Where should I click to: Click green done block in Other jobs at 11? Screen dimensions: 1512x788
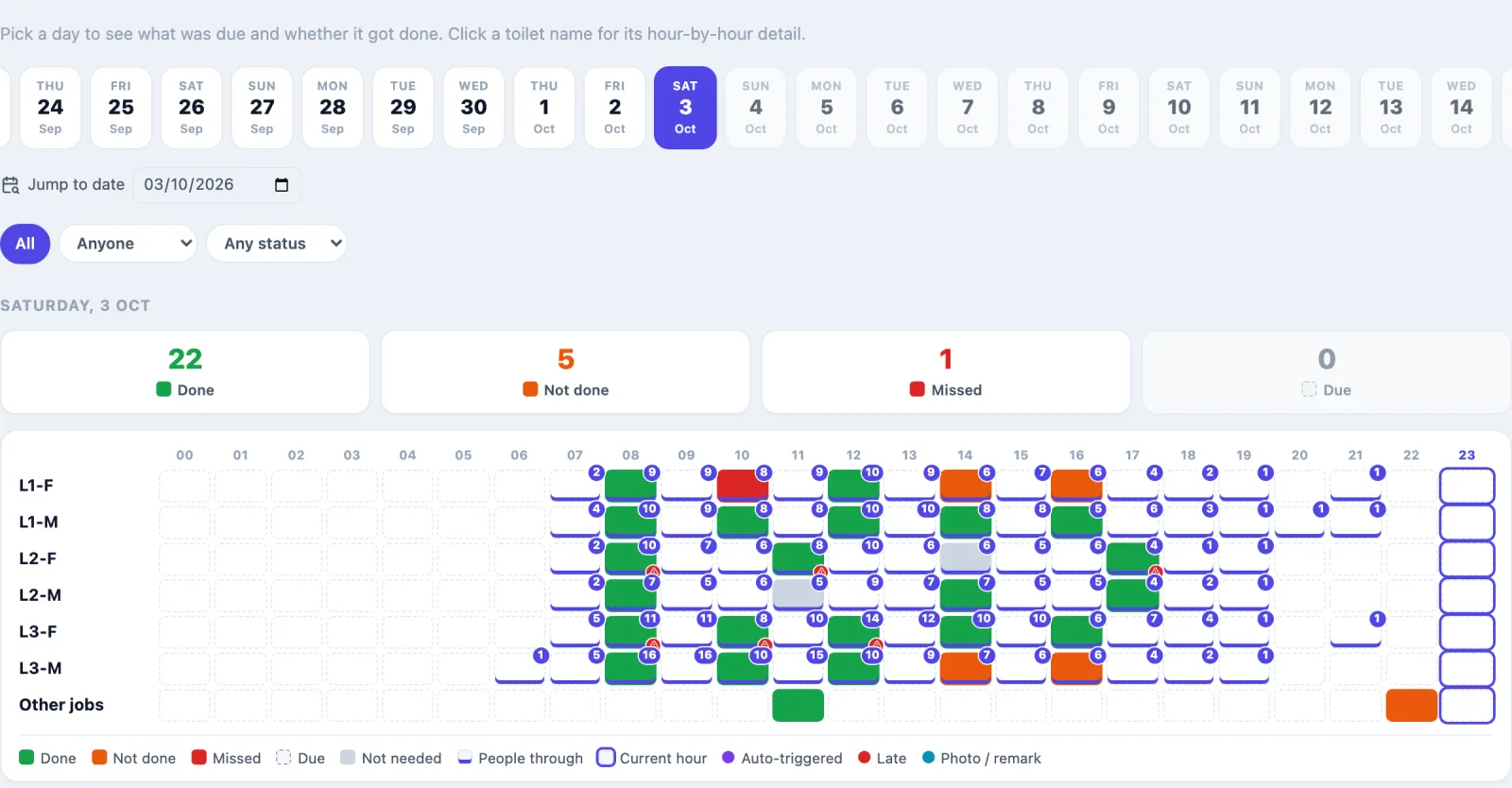[x=798, y=705]
